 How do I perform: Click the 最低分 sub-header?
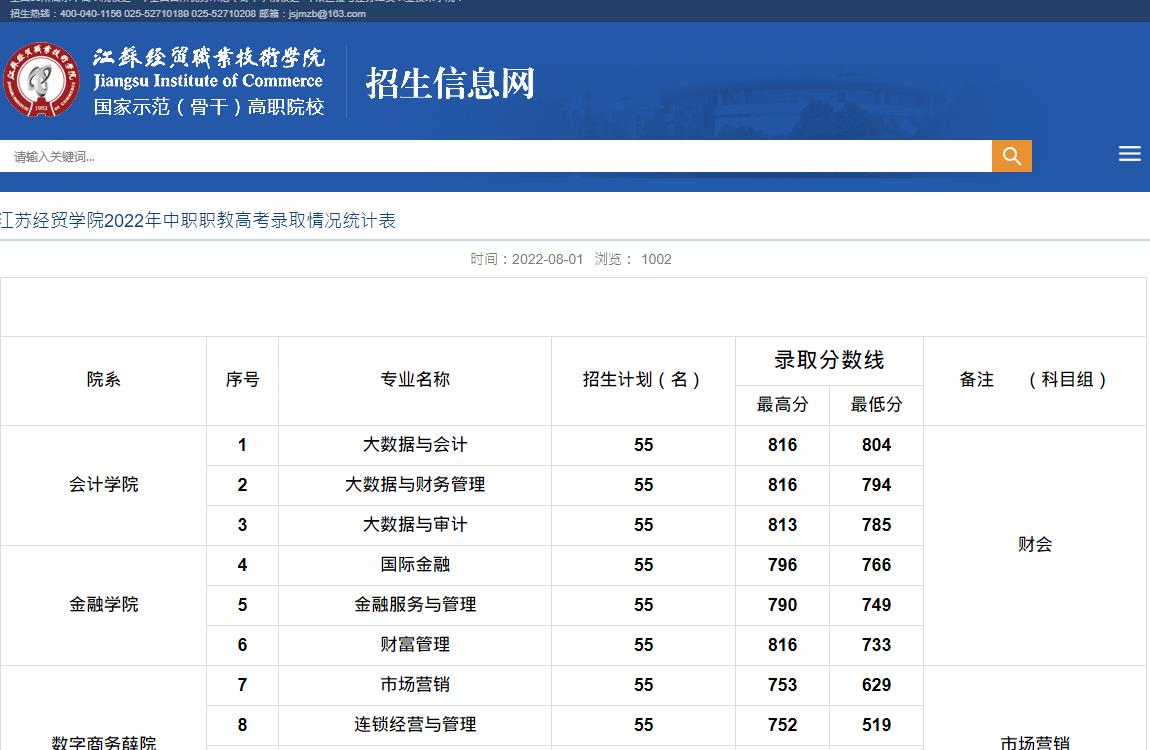(876, 405)
